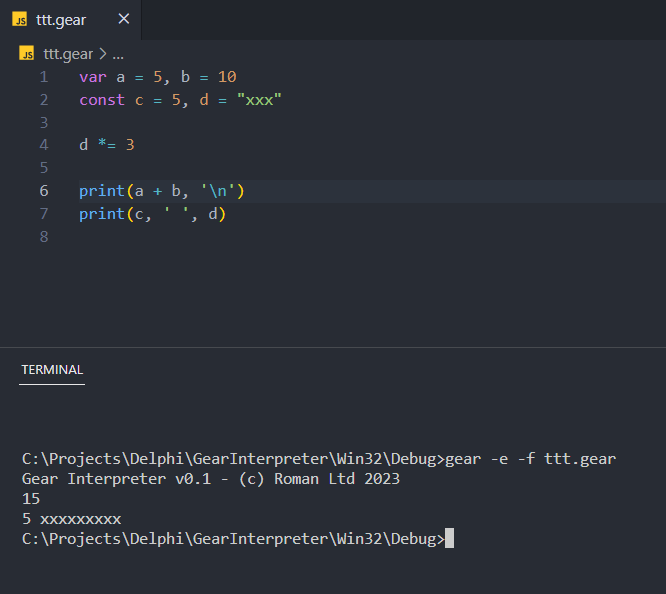Place cursor on the d *= 3 statement
The width and height of the screenshot is (666, 594).
[106, 145]
